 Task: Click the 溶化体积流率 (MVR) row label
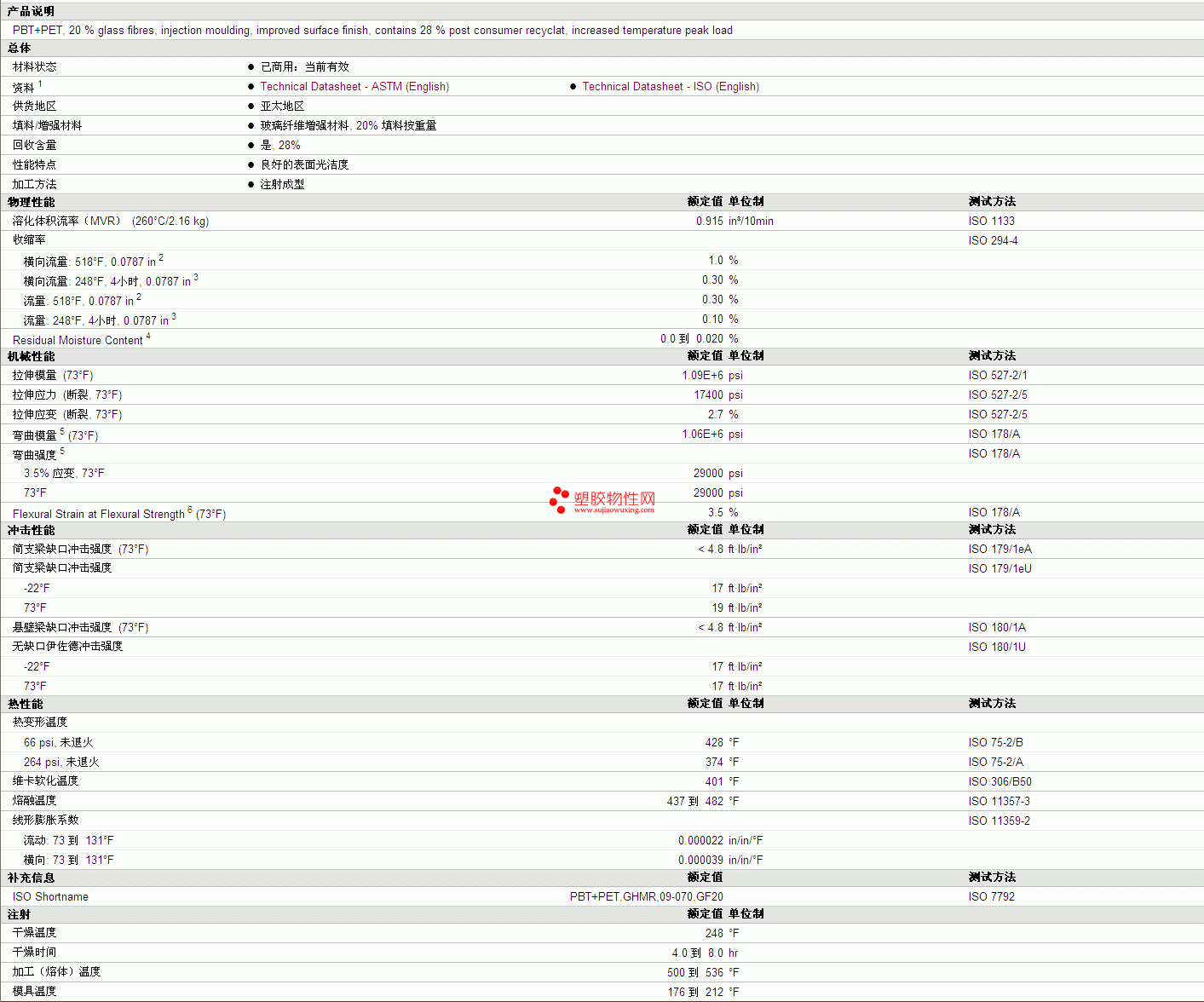pos(111,221)
